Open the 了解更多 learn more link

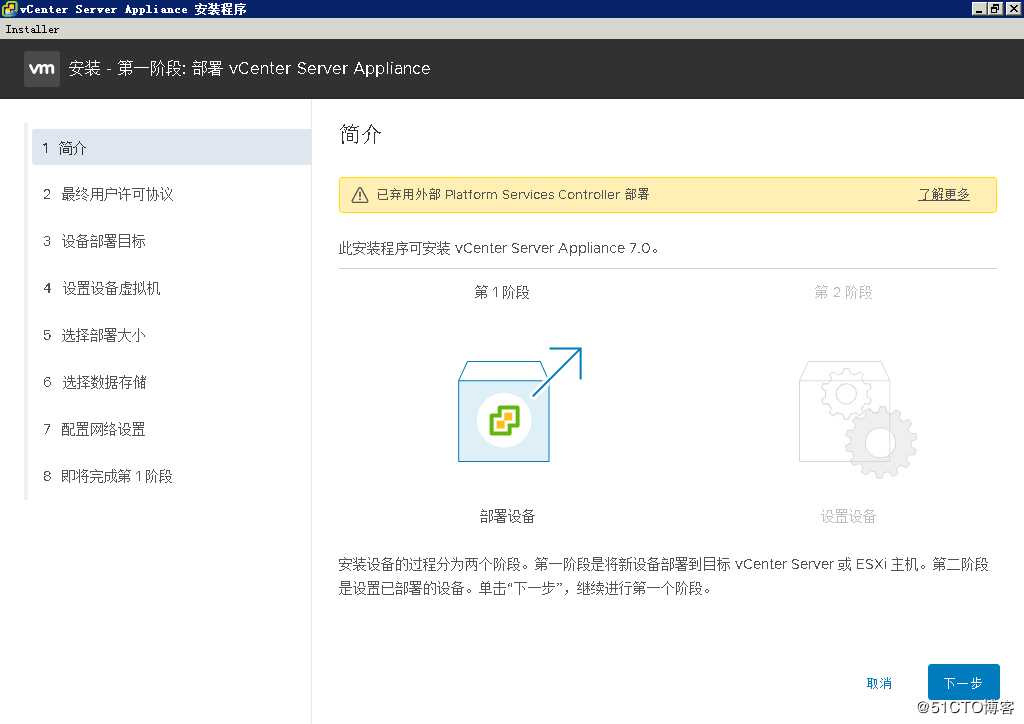(x=944, y=195)
